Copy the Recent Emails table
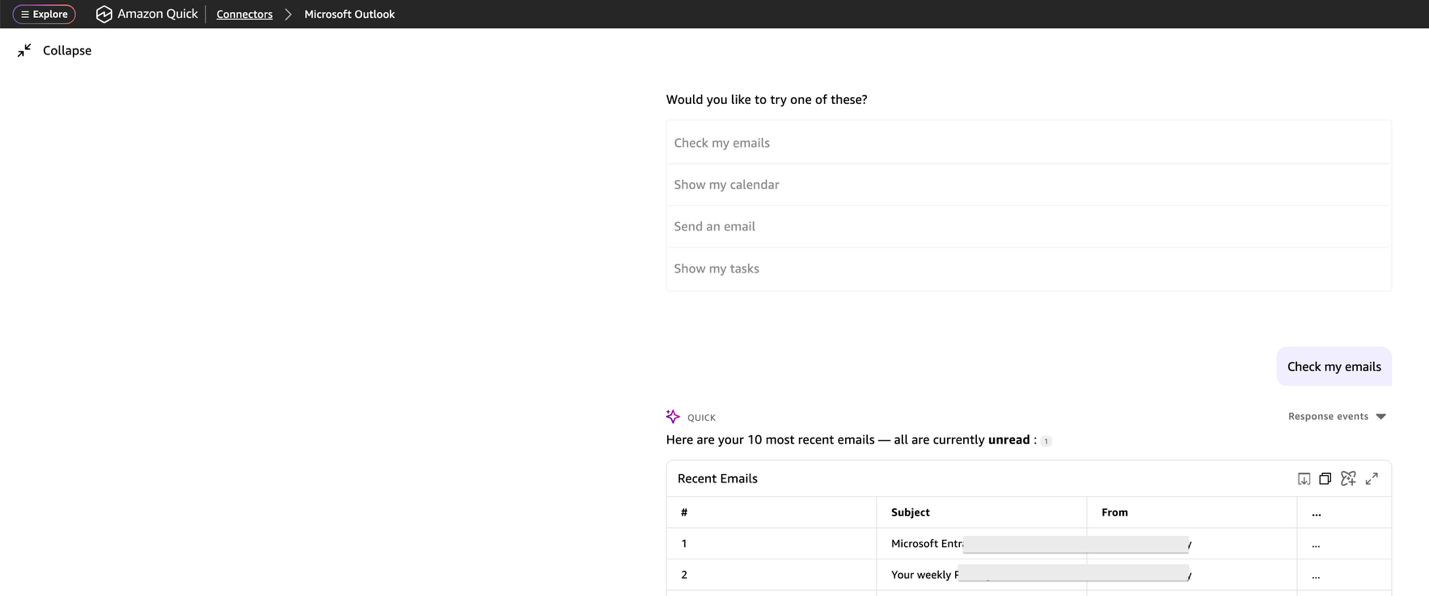1429x596 pixels. click(x=1325, y=479)
